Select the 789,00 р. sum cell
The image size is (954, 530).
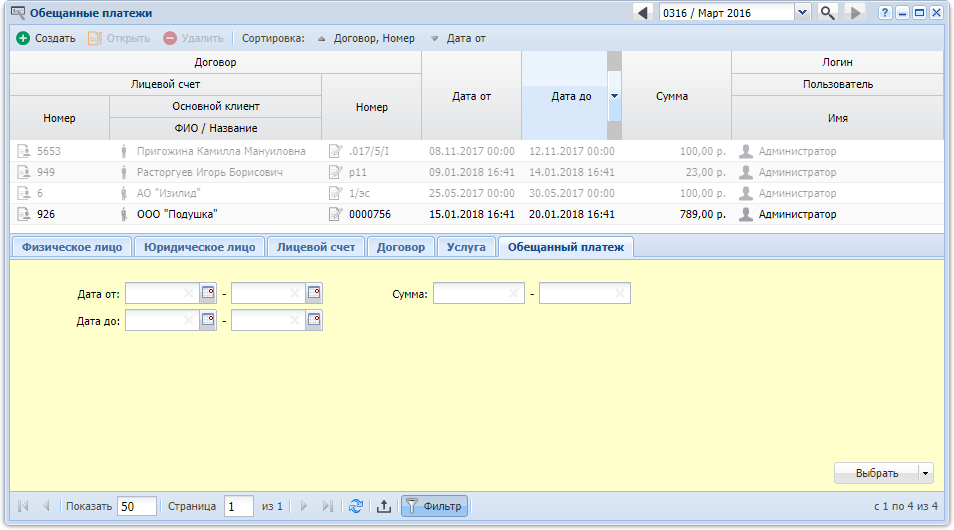click(703, 214)
